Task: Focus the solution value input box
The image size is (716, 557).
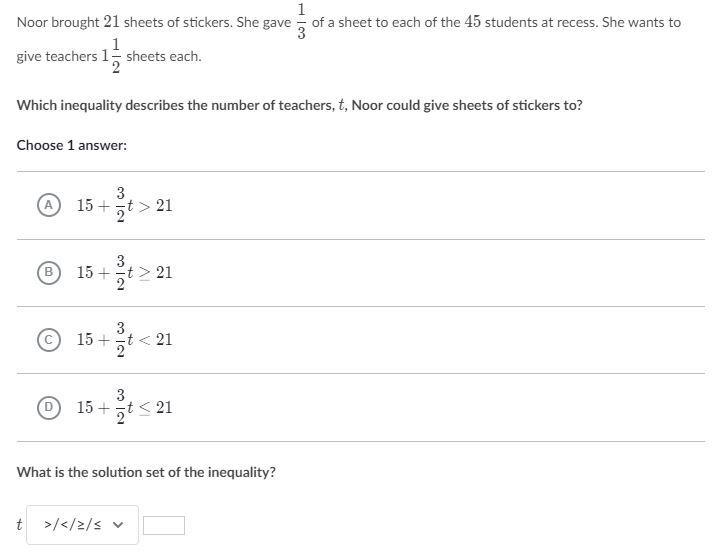Action: point(164,525)
